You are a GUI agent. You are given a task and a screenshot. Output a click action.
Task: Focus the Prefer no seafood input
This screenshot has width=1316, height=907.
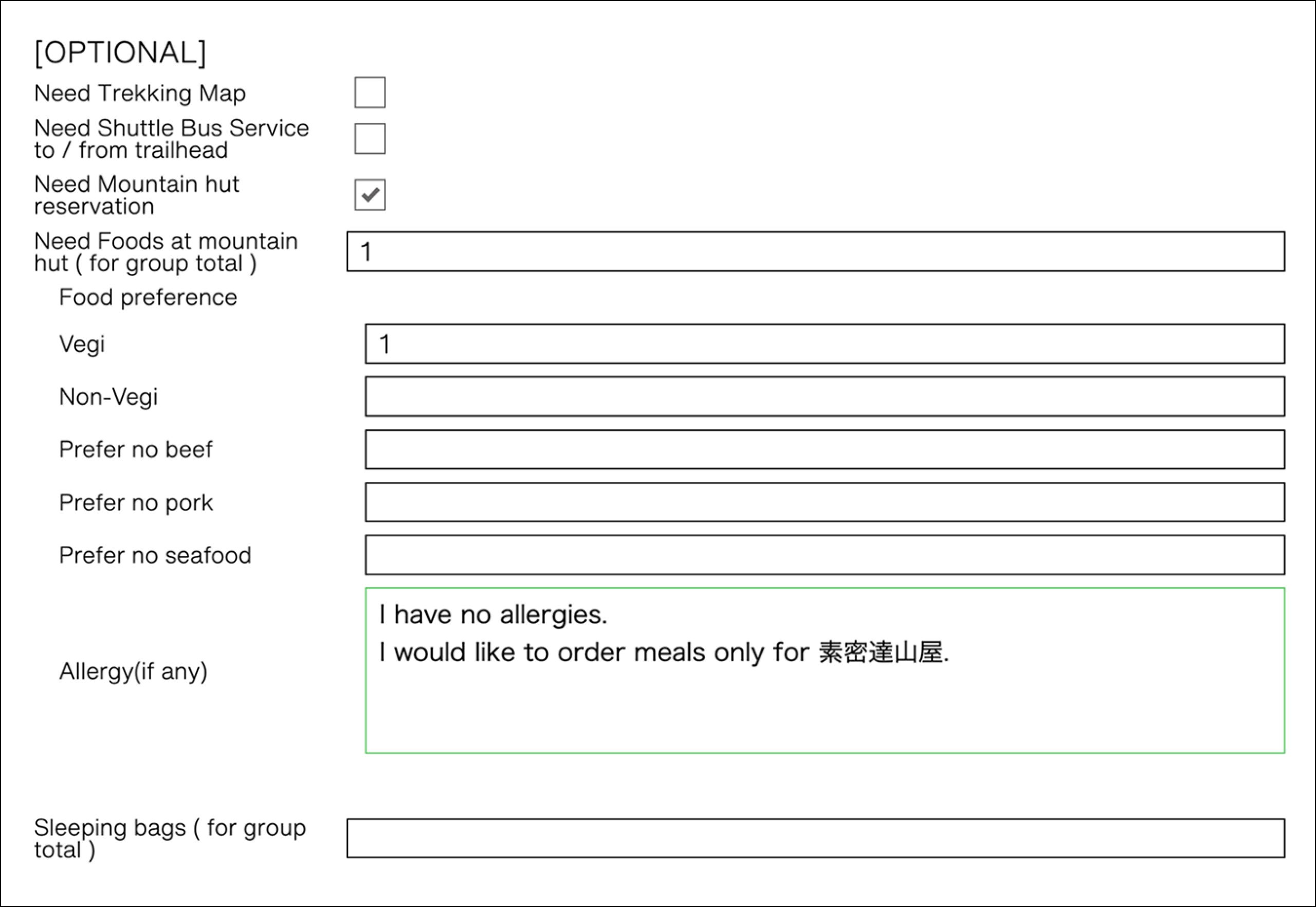coord(825,555)
